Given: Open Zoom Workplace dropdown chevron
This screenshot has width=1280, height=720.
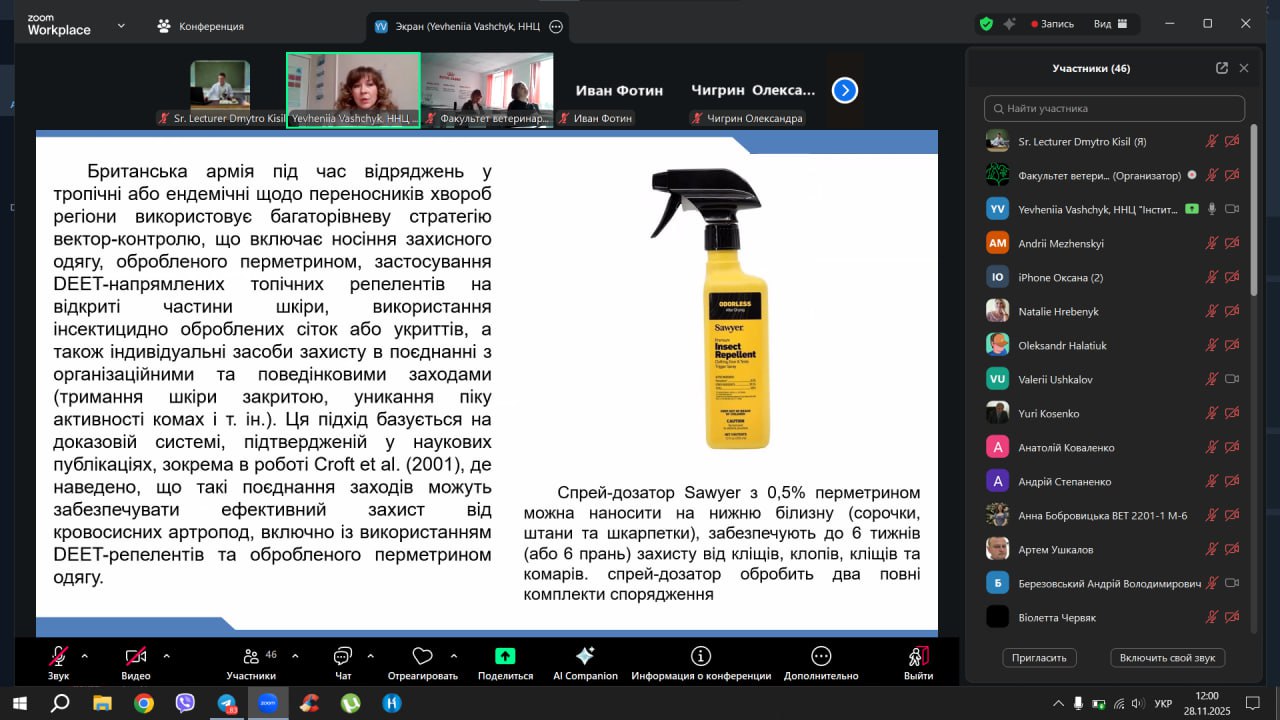Looking at the screenshot, I should 121,25.
